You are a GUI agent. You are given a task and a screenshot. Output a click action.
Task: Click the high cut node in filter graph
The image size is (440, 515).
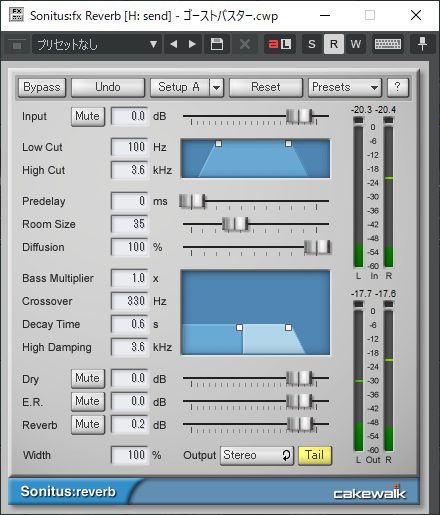[288, 144]
